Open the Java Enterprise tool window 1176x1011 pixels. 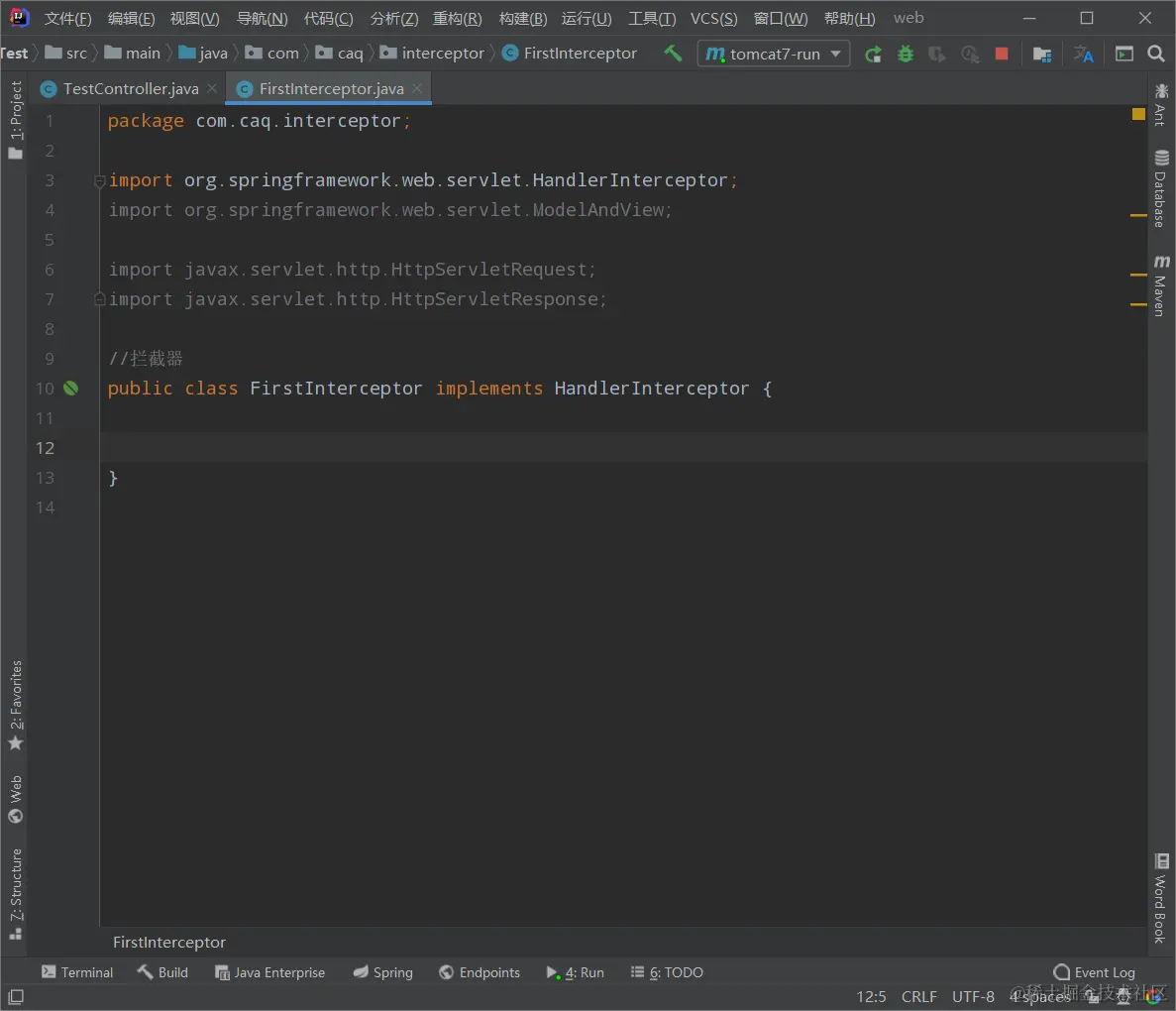click(x=270, y=972)
